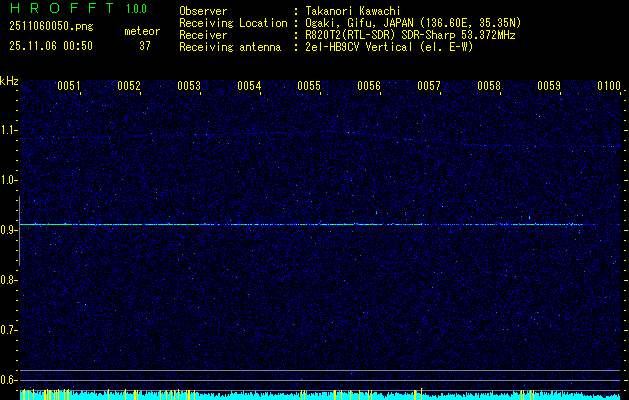Click antenna 2el-HB9CV Vertical text
This screenshot has height=400, width=629.
pyautogui.click(x=389, y=47)
